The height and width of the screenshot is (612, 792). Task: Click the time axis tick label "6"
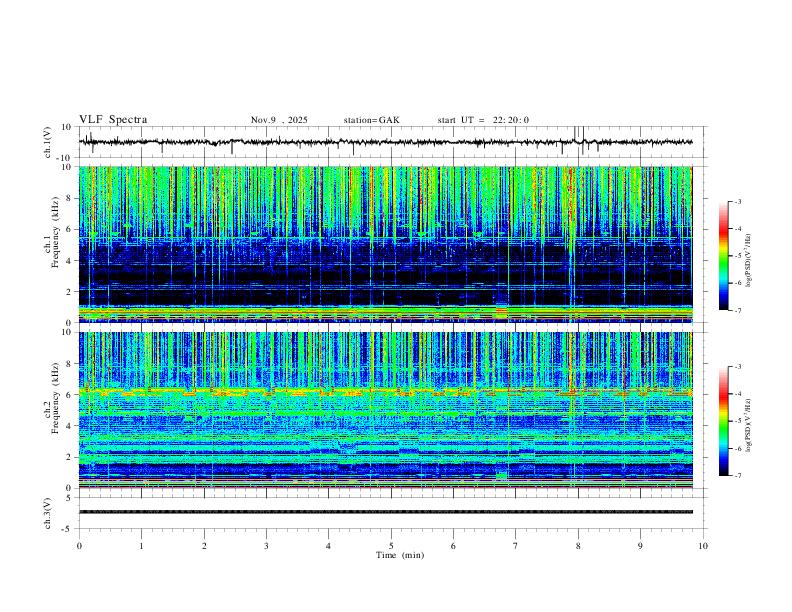coord(453,546)
